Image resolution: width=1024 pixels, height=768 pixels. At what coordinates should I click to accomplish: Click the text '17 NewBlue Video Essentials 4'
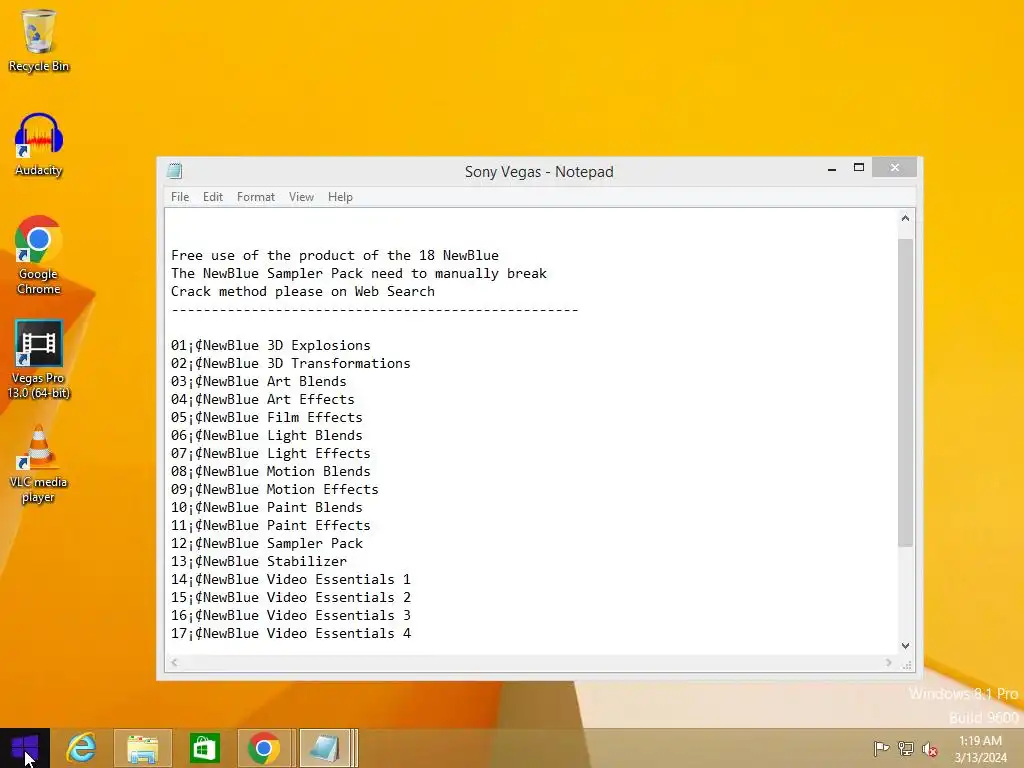coord(291,633)
